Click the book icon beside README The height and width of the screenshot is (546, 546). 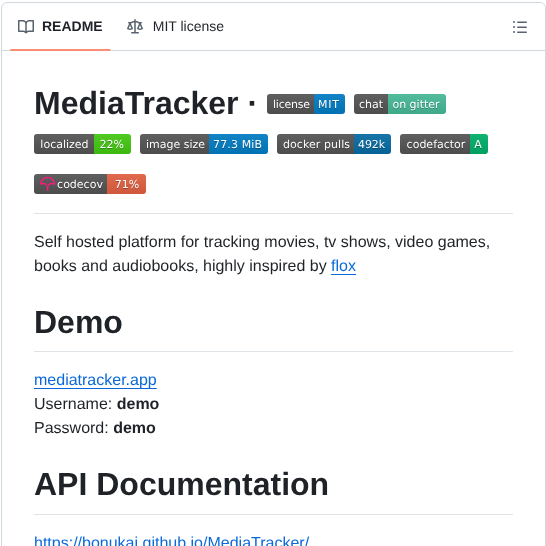(26, 26)
